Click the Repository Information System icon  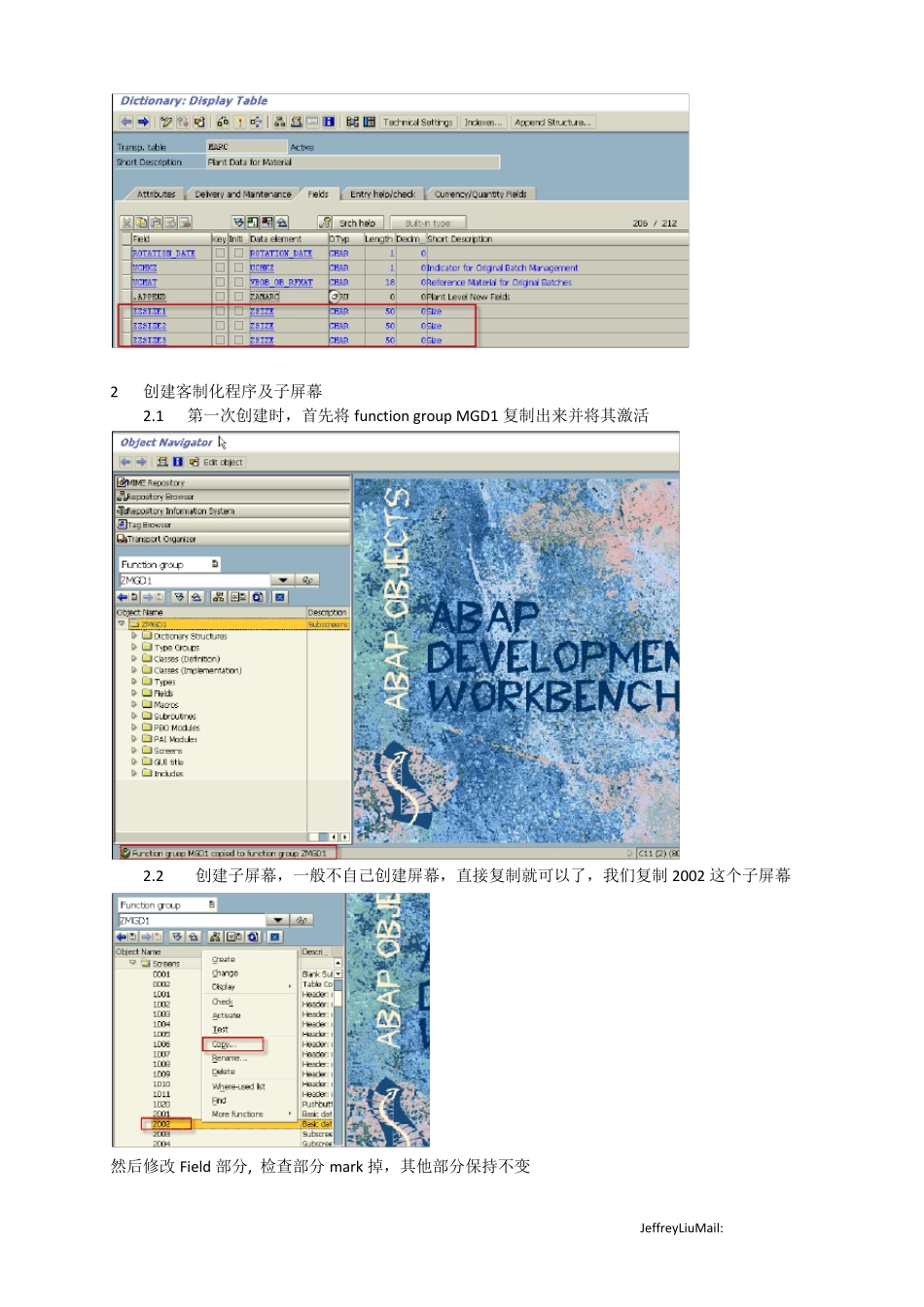122,511
